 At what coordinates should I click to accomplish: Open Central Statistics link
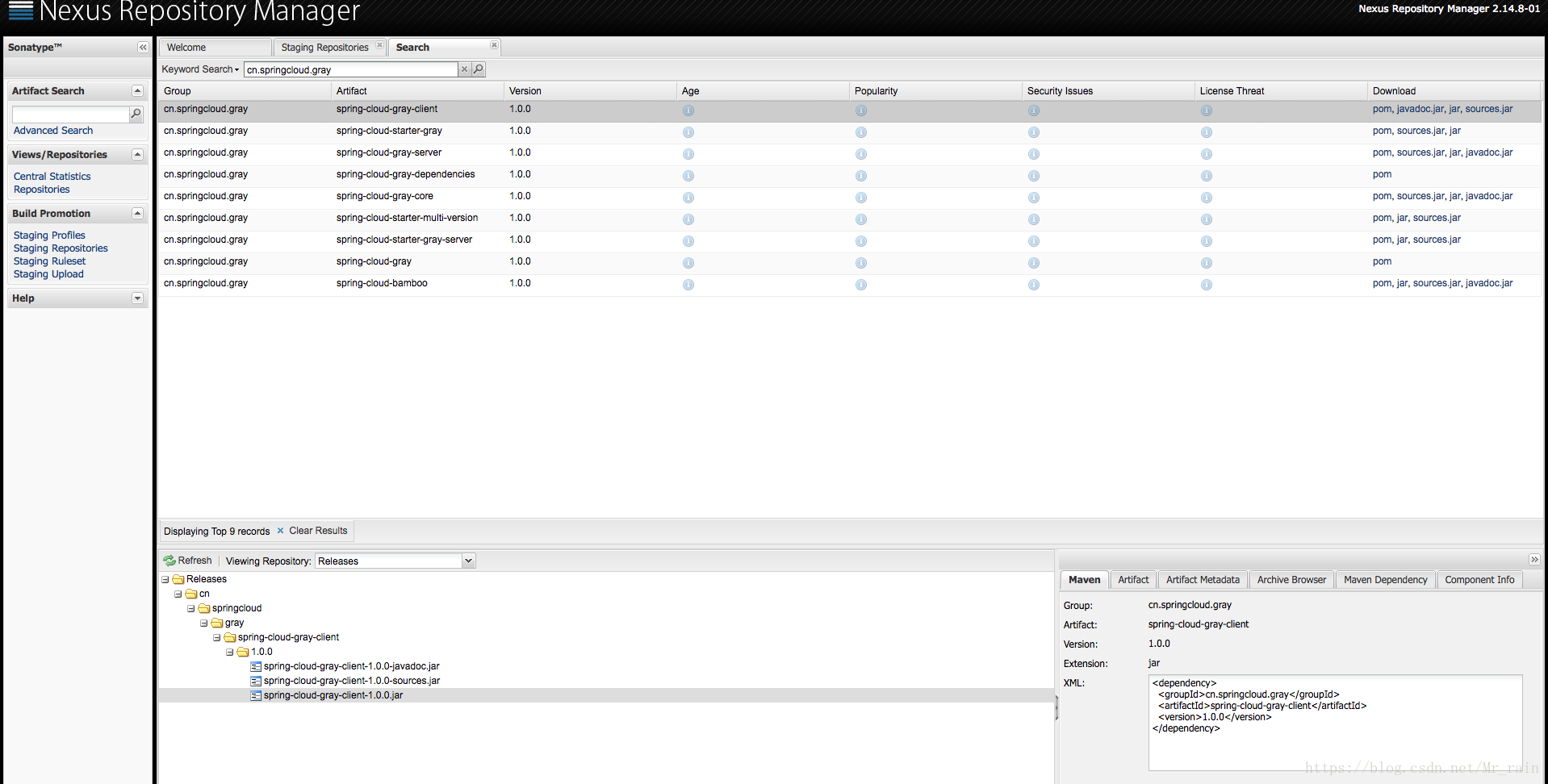coord(52,177)
